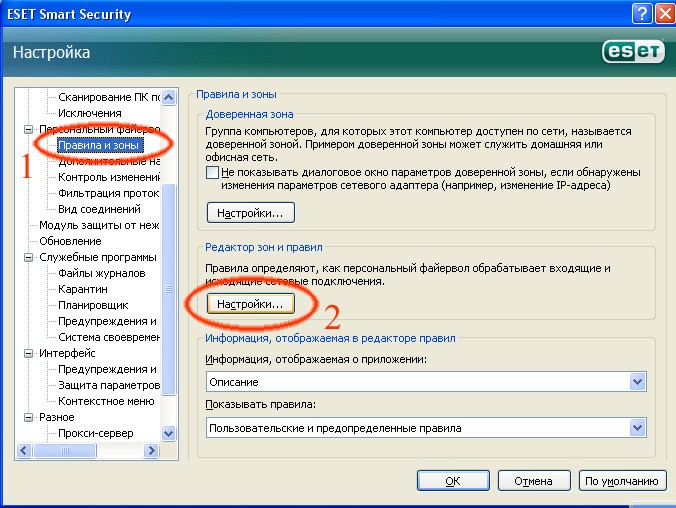The width and height of the screenshot is (676, 508).
Task: Click tree scrollbar down arrow
Action: click(x=169, y=433)
